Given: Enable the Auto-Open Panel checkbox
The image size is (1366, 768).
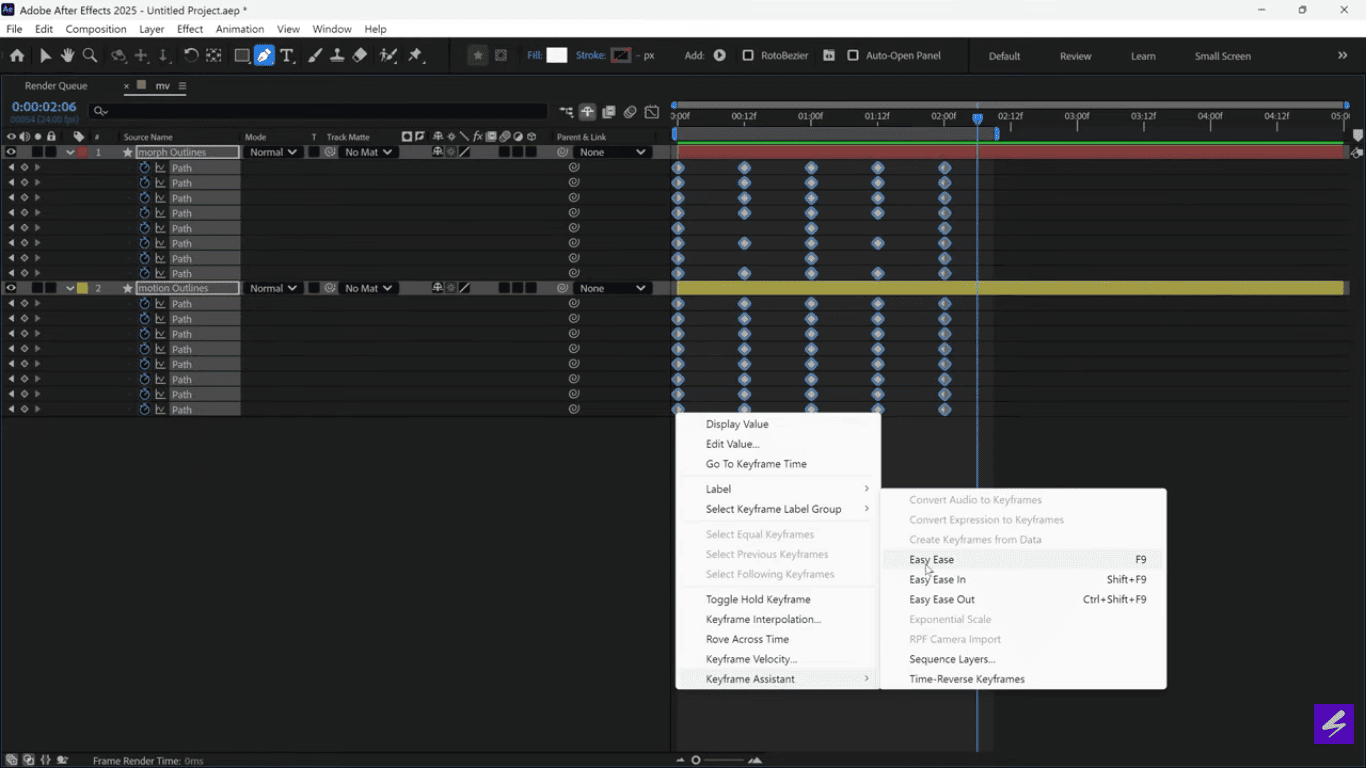Looking at the screenshot, I should click(x=853, y=56).
